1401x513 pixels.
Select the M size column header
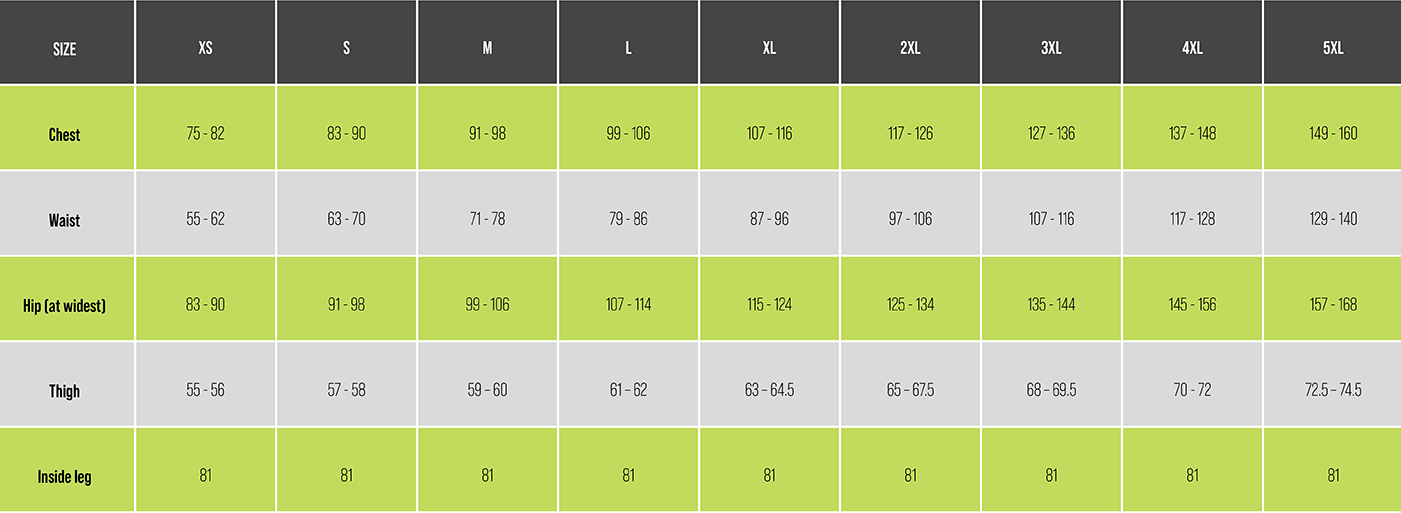pos(487,49)
